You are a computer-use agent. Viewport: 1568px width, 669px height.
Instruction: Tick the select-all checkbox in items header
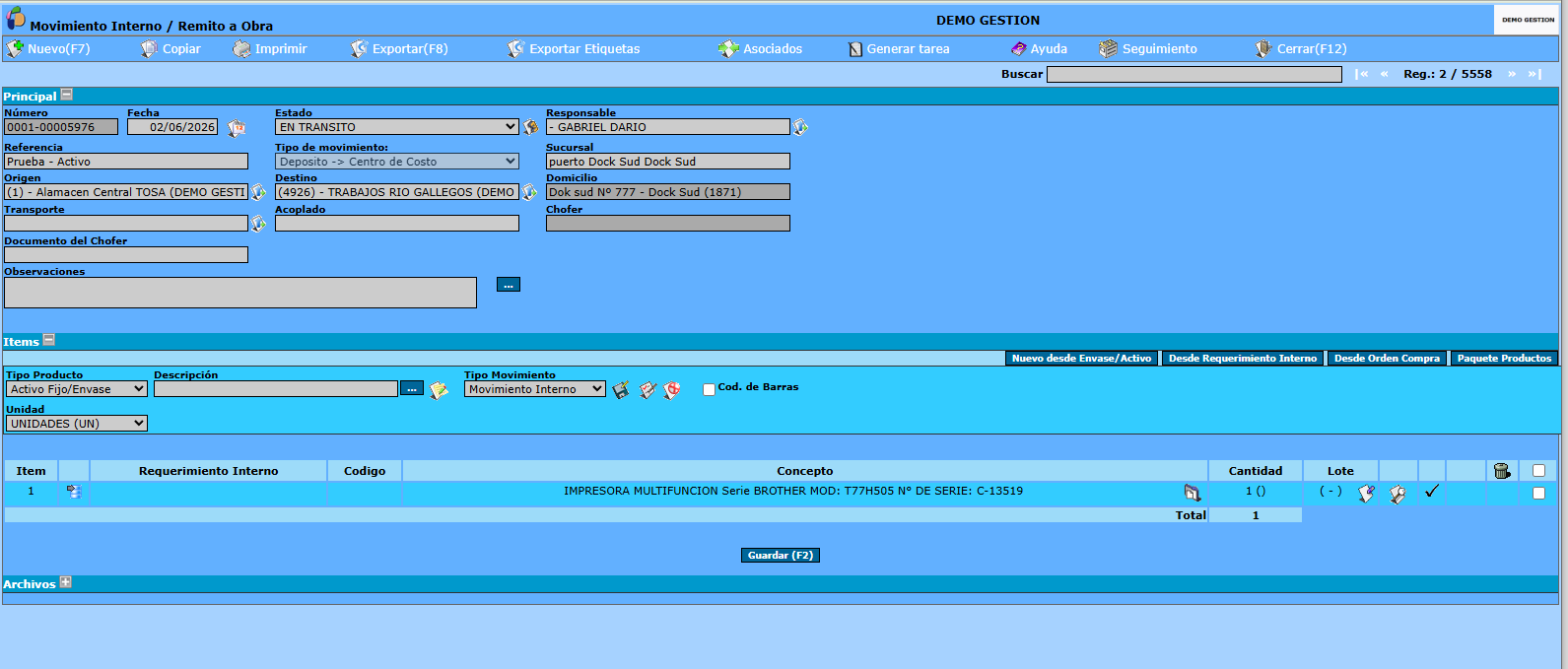1538,471
